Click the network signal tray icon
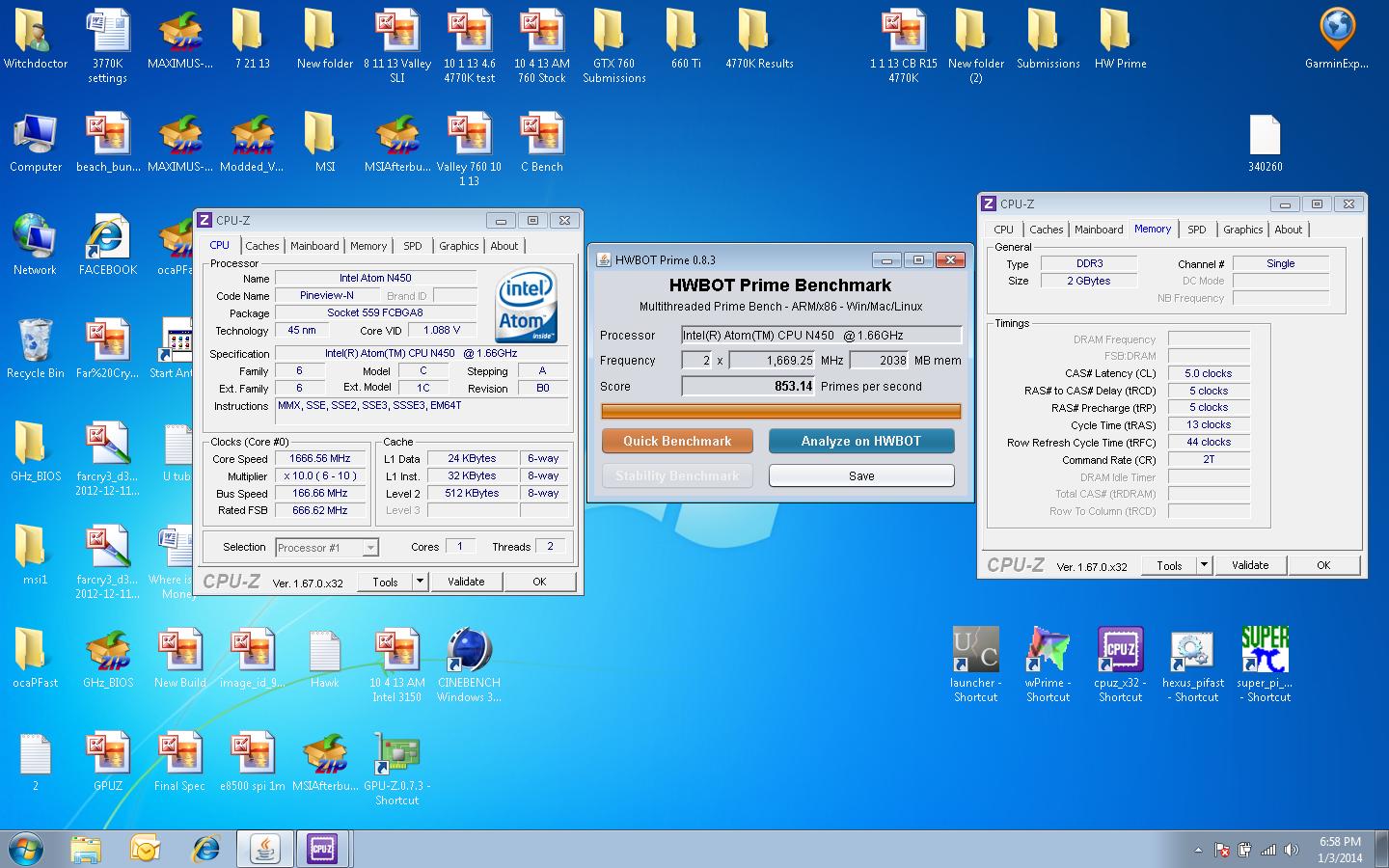Image resolution: width=1389 pixels, height=868 pixels. click(1268, 851)
